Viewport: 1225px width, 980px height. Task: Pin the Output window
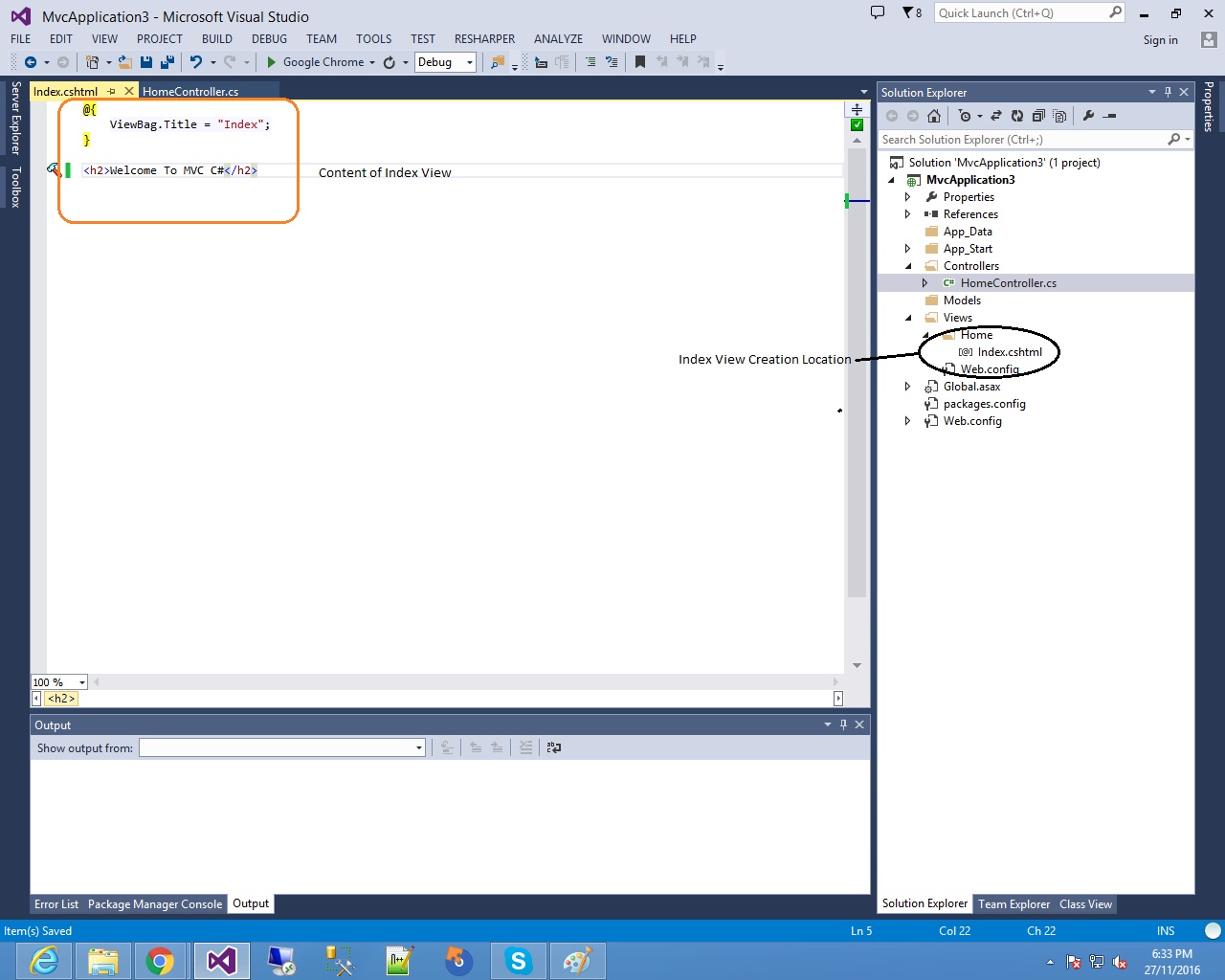[x=843, y=724]
